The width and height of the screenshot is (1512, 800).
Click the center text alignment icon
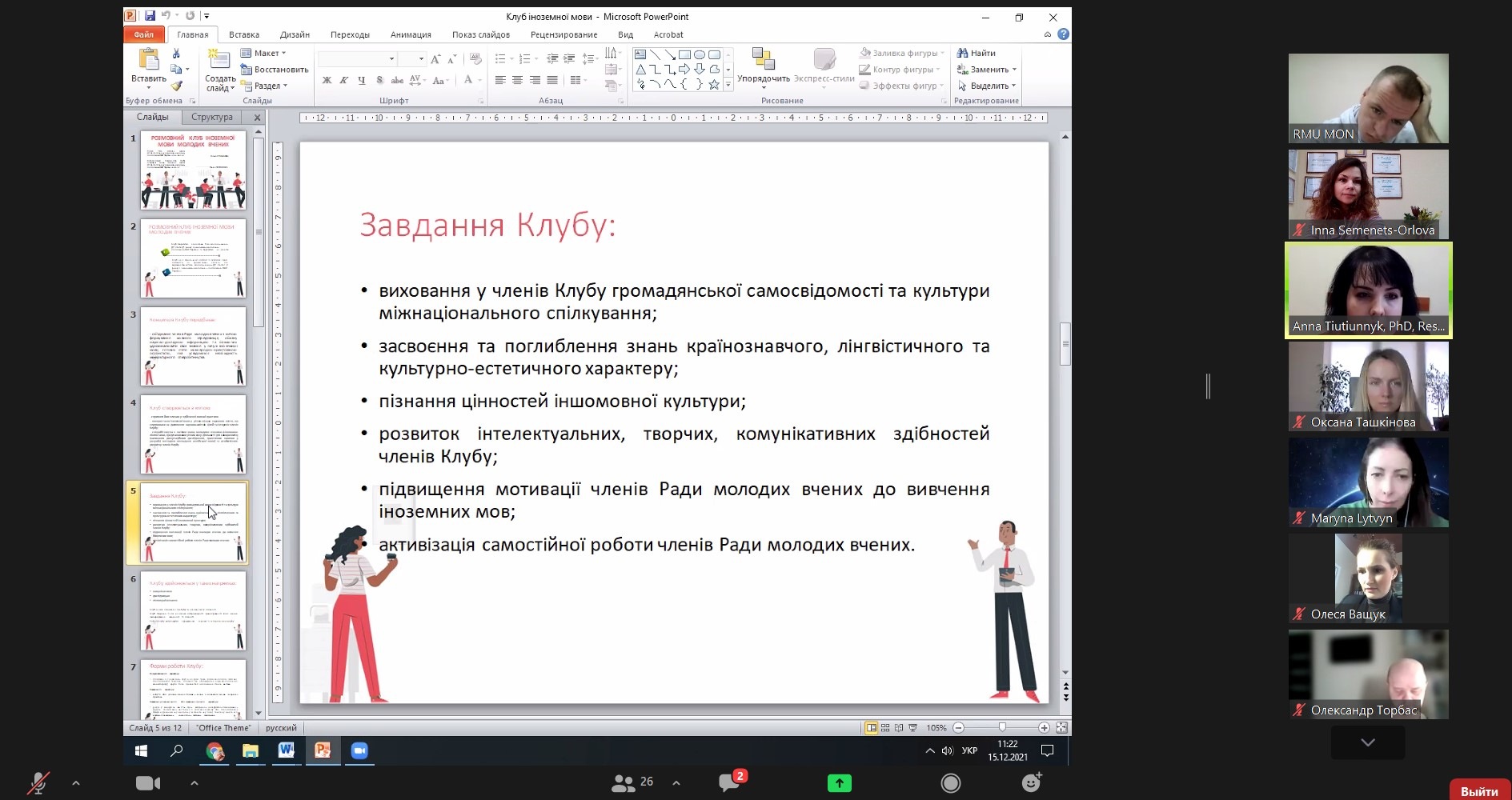point(517,80)
